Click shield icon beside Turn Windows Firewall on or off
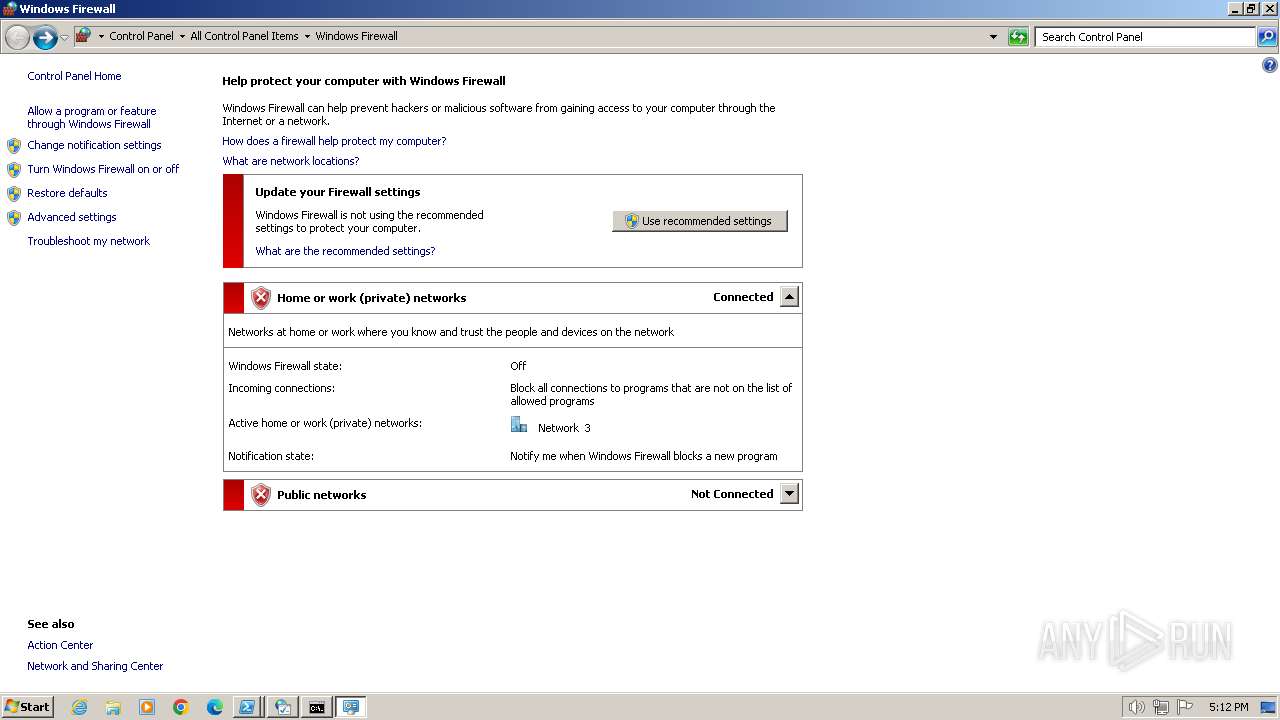The image size is (1280, 720). tap(14, 170)
